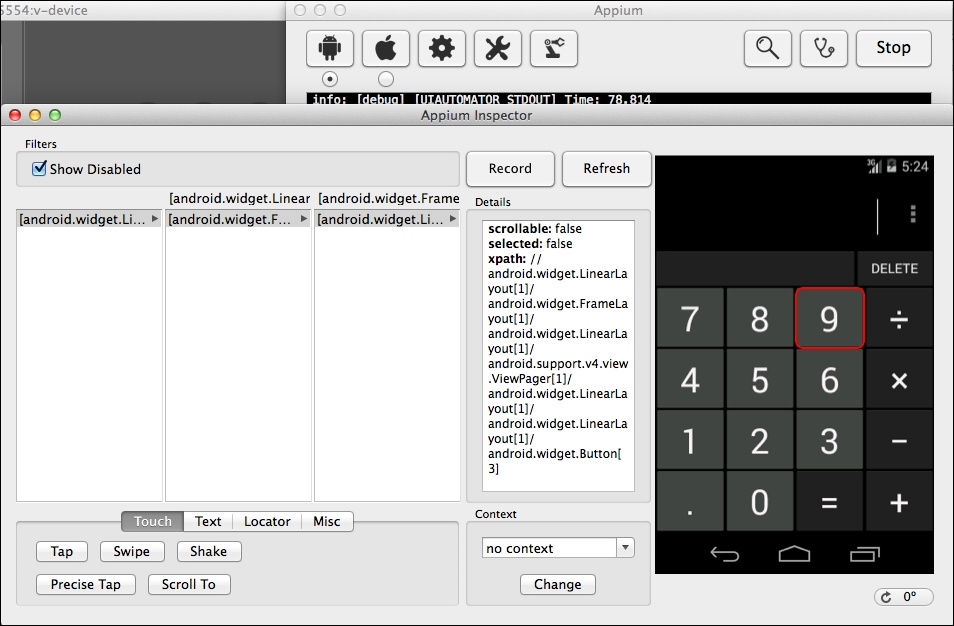Tap highlighted calculator key 9

click(829, 318)
